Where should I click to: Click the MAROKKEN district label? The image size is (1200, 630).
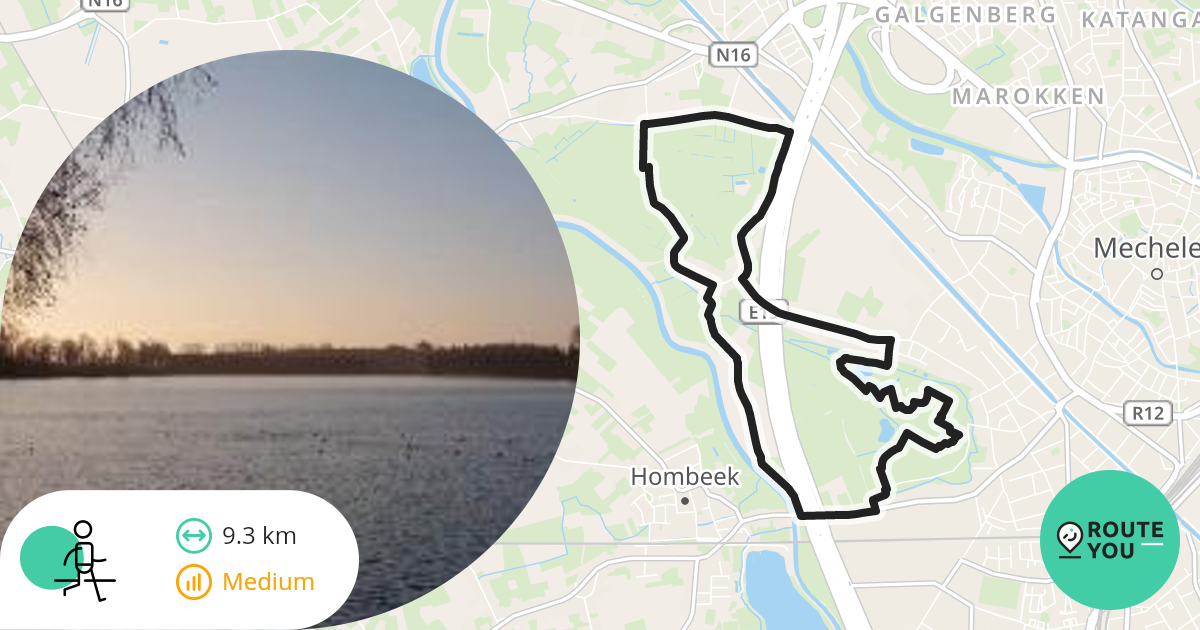[1029, 97]
